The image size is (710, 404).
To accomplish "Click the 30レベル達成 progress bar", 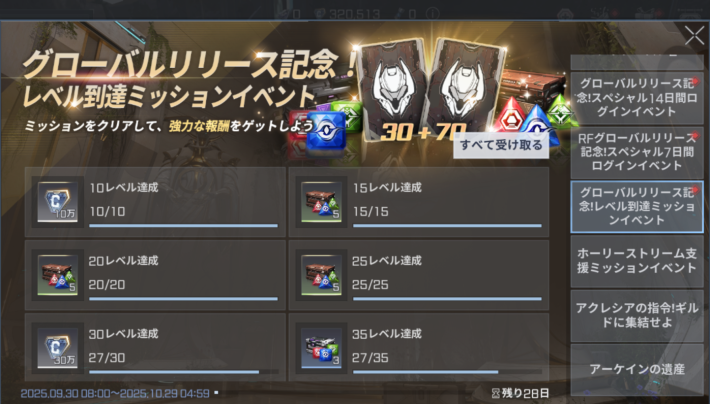I will [183, 372].
